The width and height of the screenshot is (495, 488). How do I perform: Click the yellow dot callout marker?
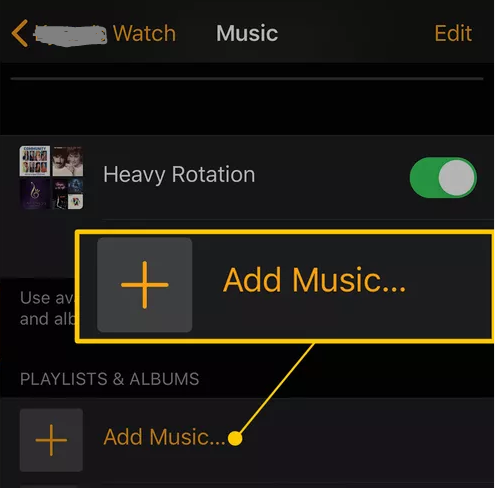click(235, 438)
